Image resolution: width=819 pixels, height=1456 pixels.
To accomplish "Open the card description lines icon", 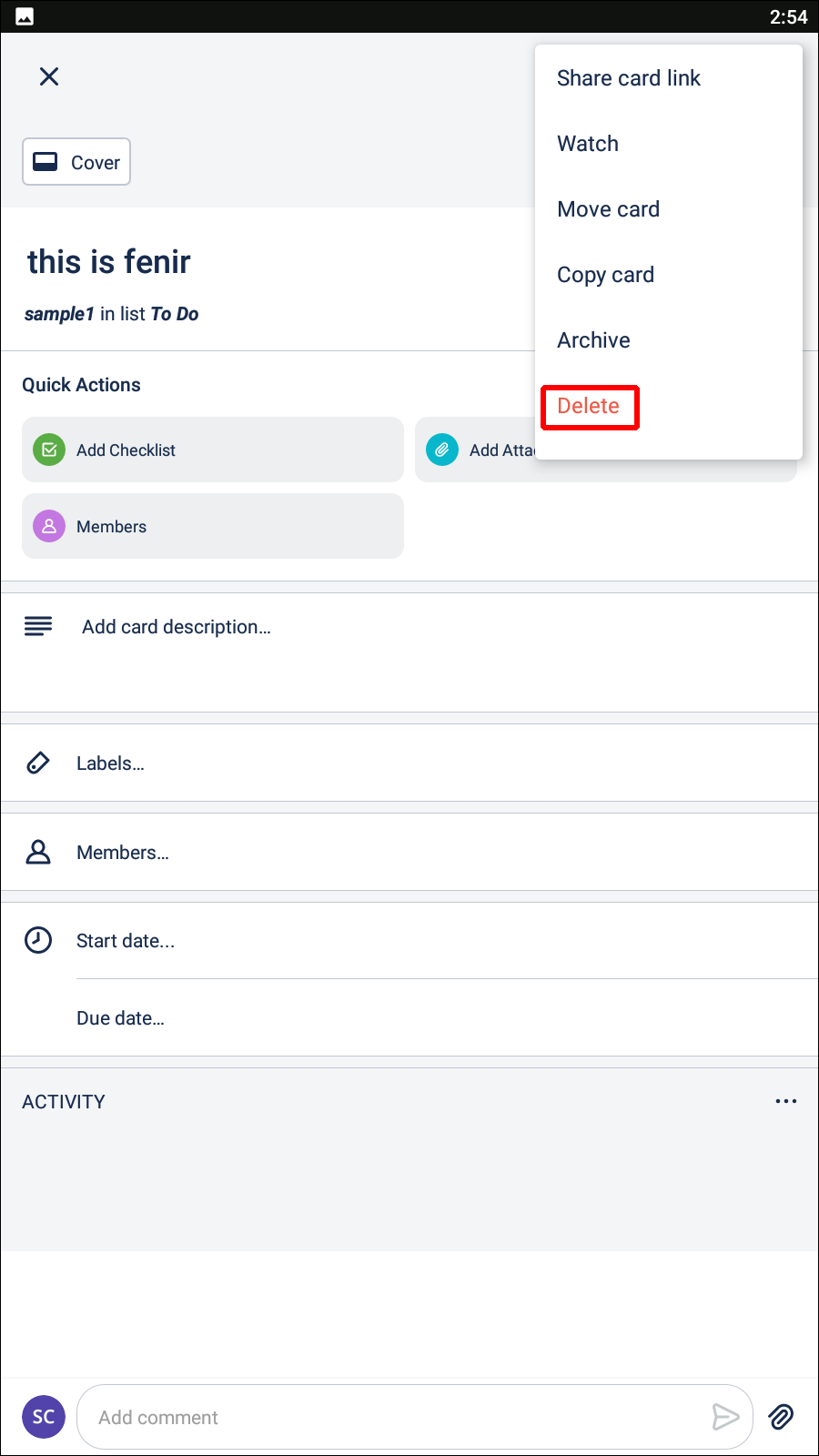I will pos(38,626).
